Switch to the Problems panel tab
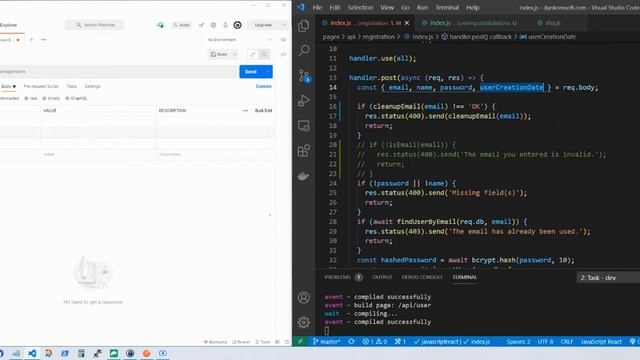The image size is (640, 360). (x=338, y=277)
